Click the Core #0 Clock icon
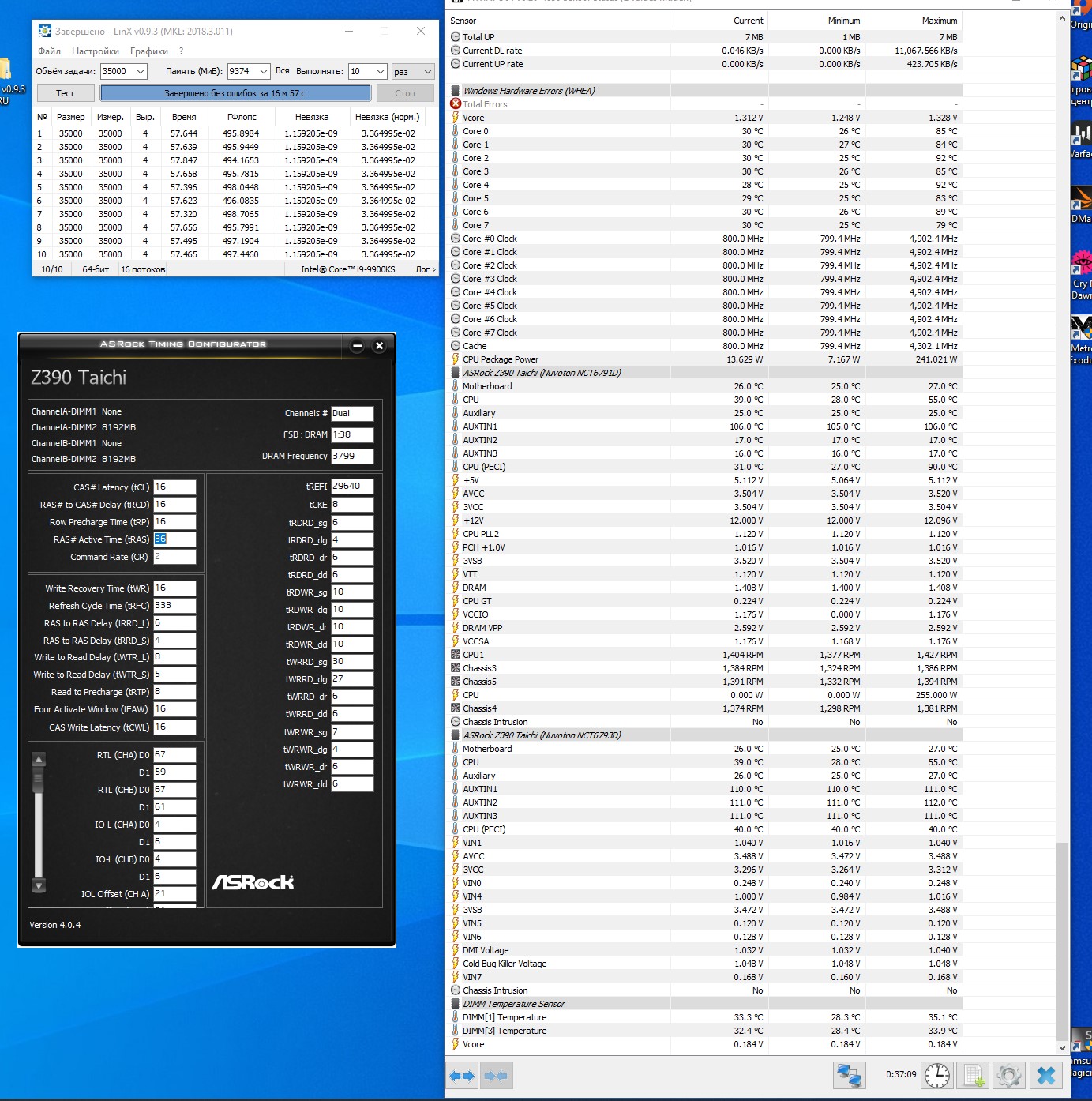Image resolution: width=1092 pixels, height=1101 pixels. click(456, 239)
